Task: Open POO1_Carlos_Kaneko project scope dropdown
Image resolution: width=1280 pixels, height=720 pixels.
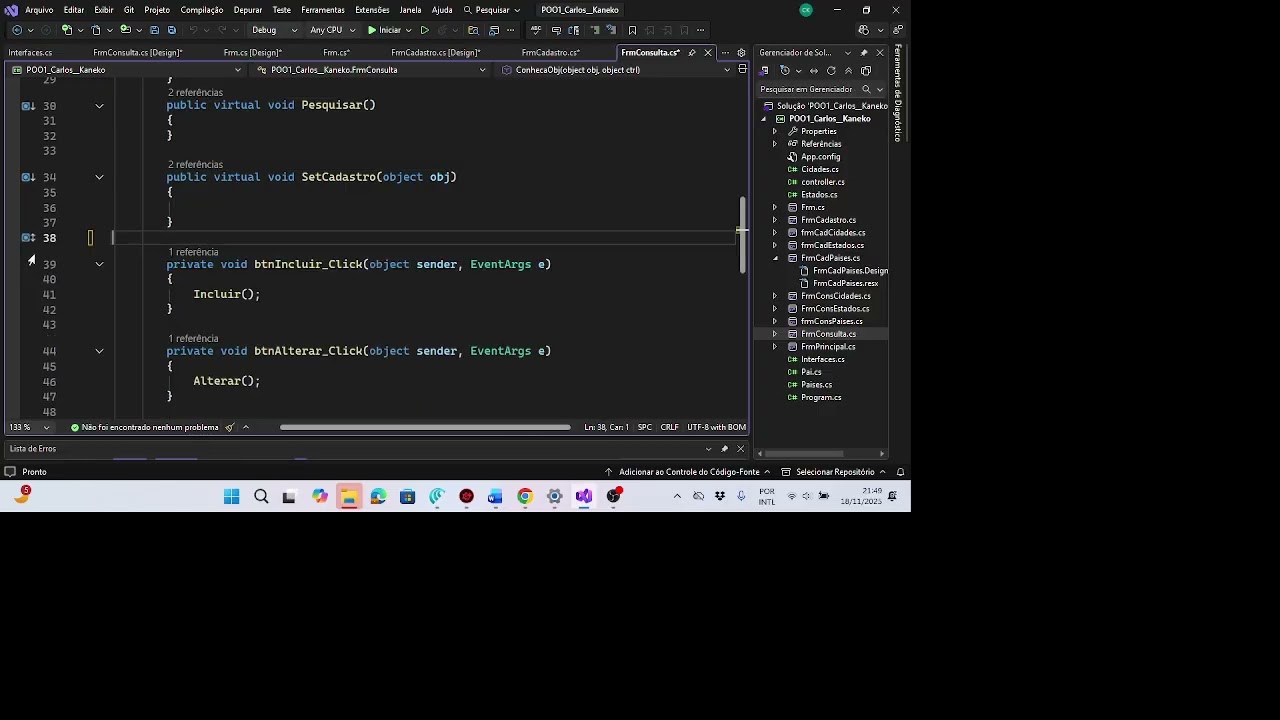Action: [x=127, y=70]
